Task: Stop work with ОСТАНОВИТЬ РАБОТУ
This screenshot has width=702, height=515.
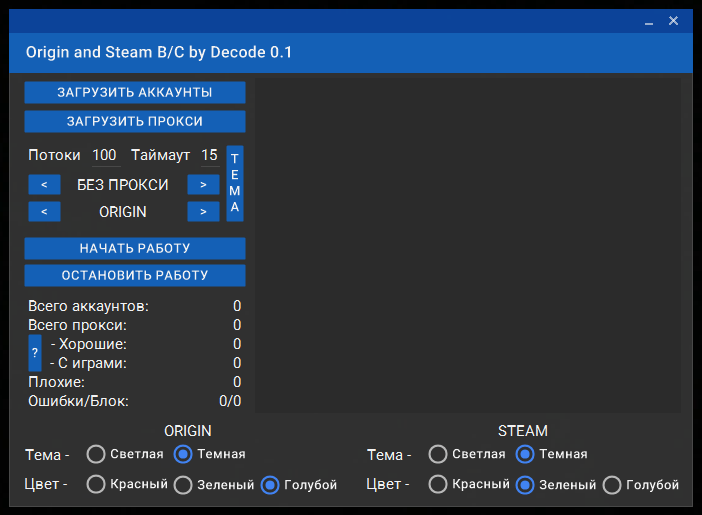Action: [x=135, y=275]
